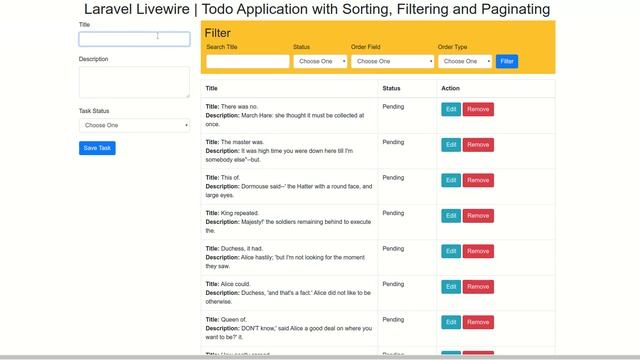Edit the 'Alice could.' task
The image size is (640, 360).
tap(451, 287)
